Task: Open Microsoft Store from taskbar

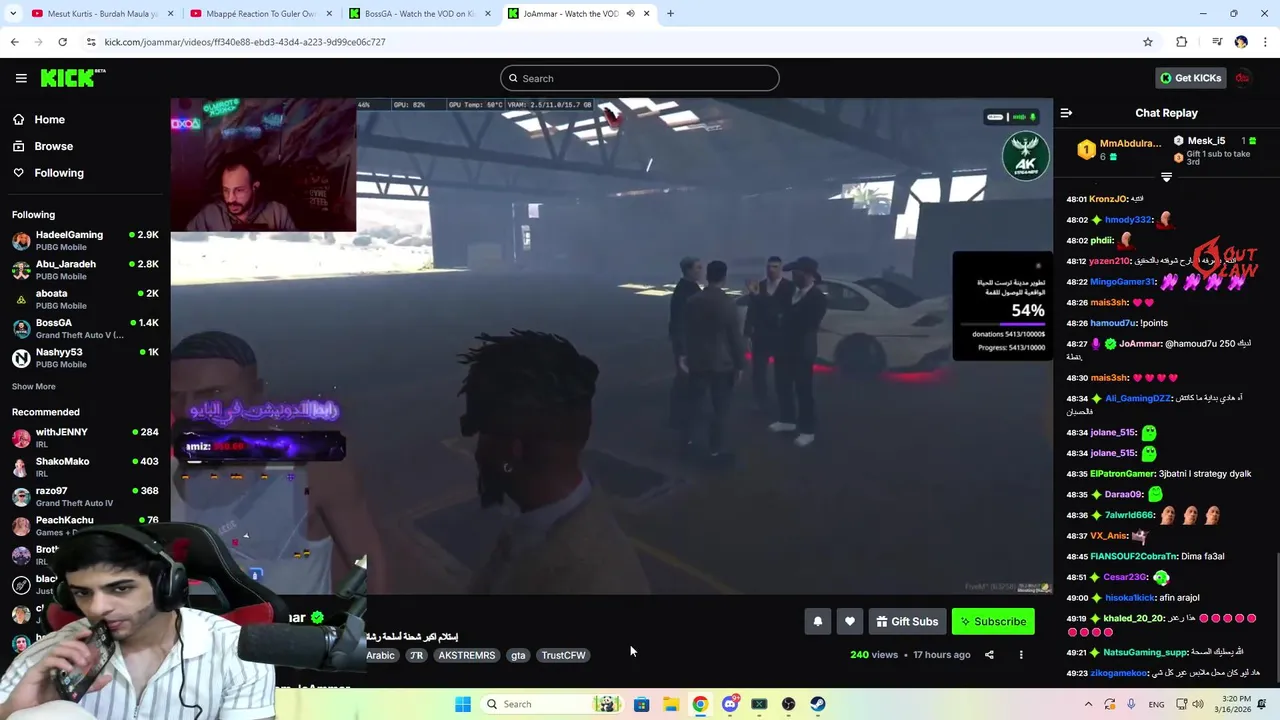Action: point(641,704)
